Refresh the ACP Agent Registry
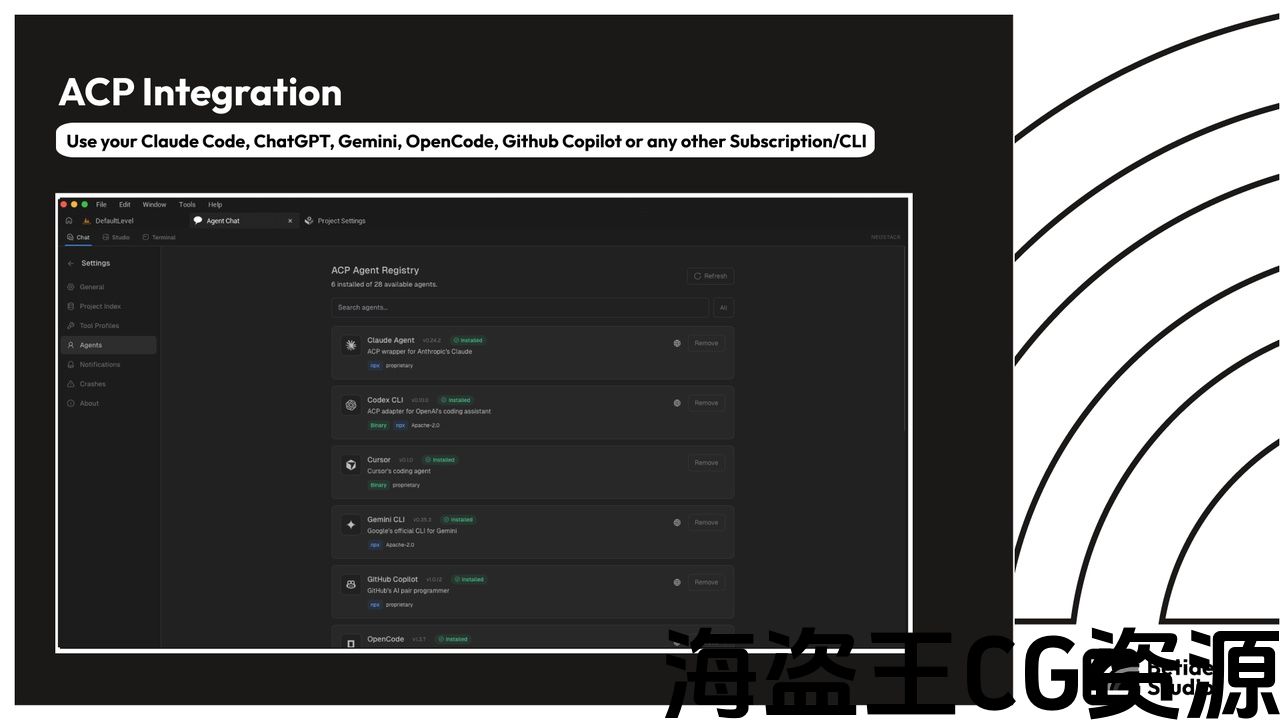1280x720 pixels. 710,276
